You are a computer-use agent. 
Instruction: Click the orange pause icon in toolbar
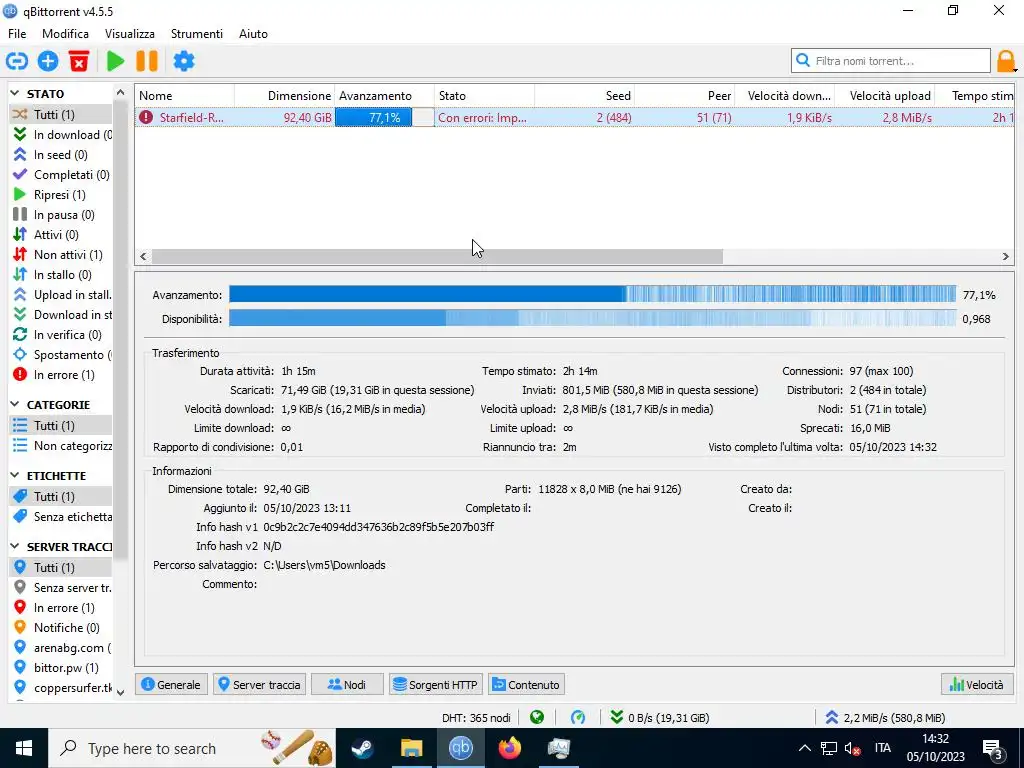coord(147,61)
